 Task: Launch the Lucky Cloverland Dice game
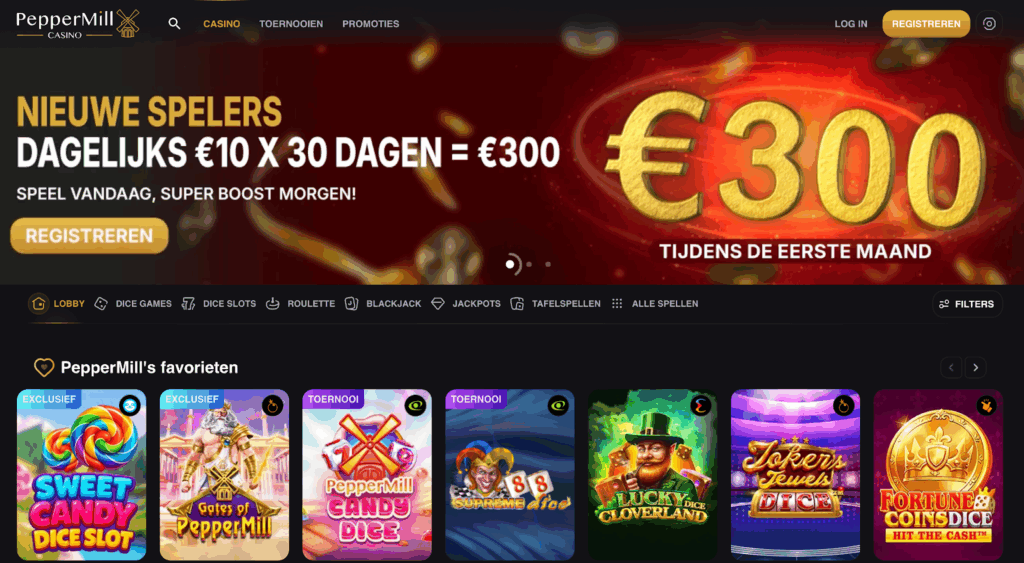coord(652,475)
